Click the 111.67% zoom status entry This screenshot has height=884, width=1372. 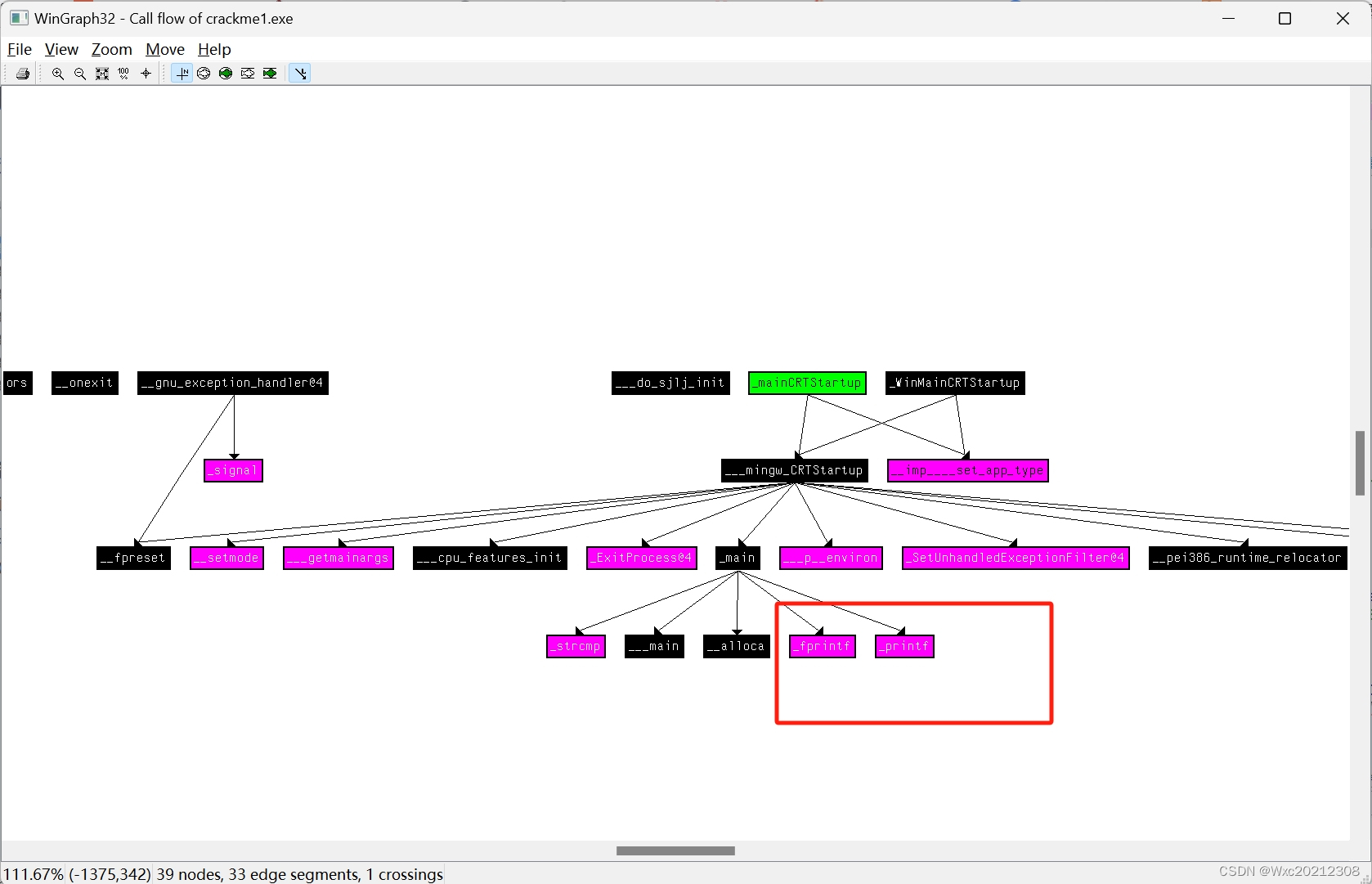pyautogui.click(x=34, y=874)
